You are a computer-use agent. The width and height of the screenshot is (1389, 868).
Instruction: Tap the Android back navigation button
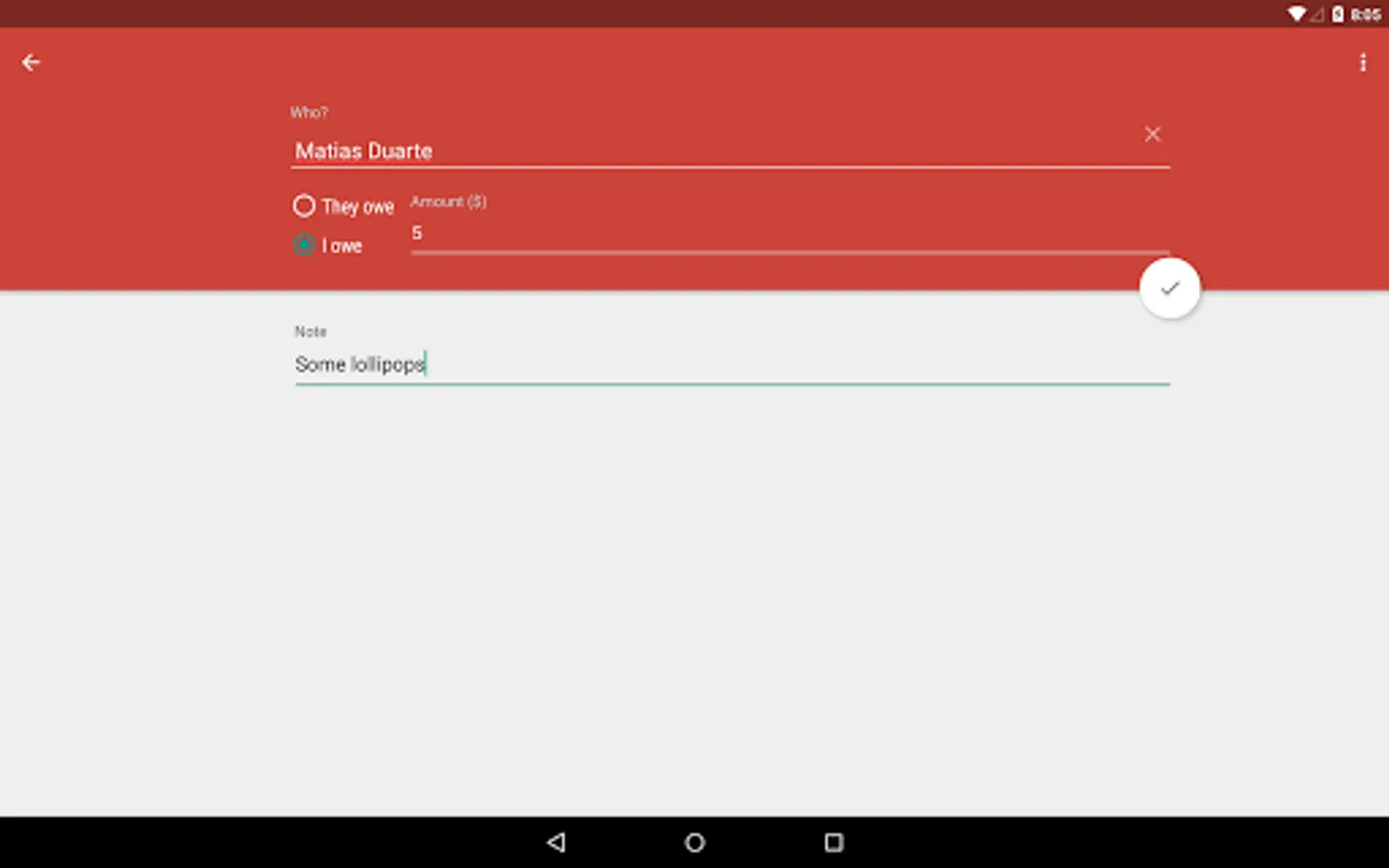[x=556, y=842]
